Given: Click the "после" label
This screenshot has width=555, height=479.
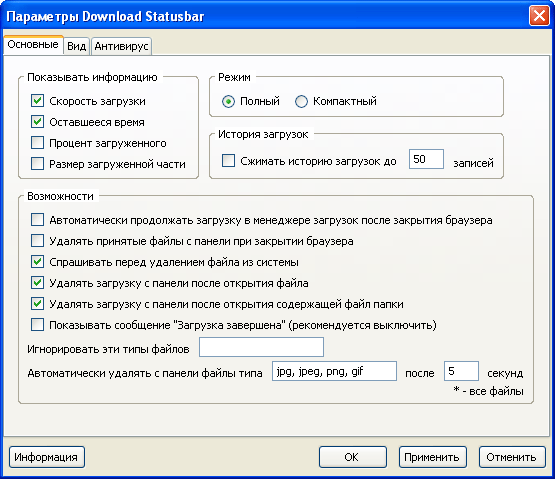Looking at the screenshot, I should coord(420,373).
